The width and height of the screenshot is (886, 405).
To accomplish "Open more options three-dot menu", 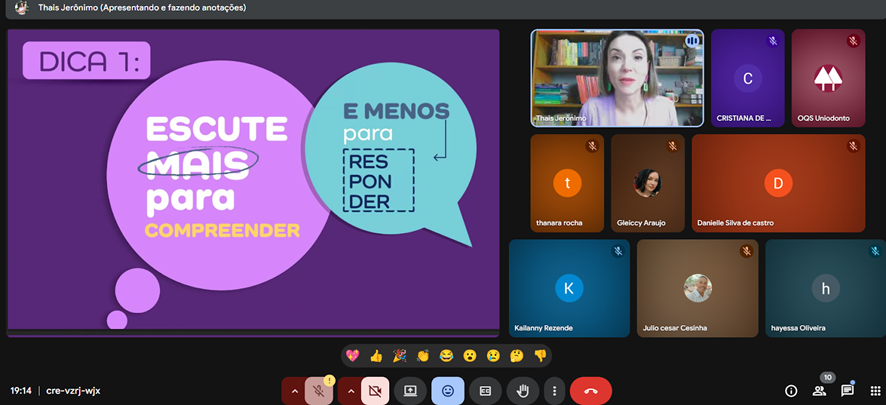I will (x=553, y=391).
